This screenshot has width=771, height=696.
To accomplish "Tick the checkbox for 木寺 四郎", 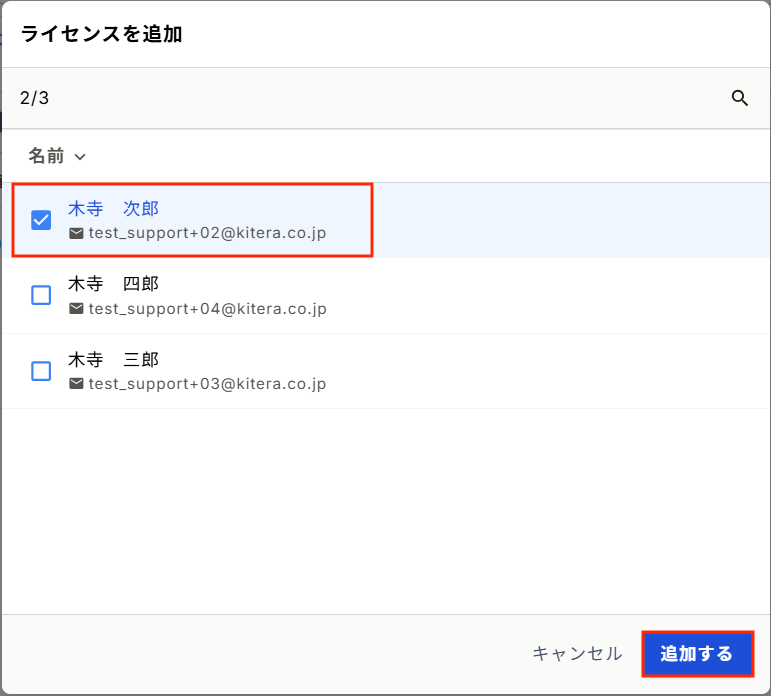I will coord(41,295).
